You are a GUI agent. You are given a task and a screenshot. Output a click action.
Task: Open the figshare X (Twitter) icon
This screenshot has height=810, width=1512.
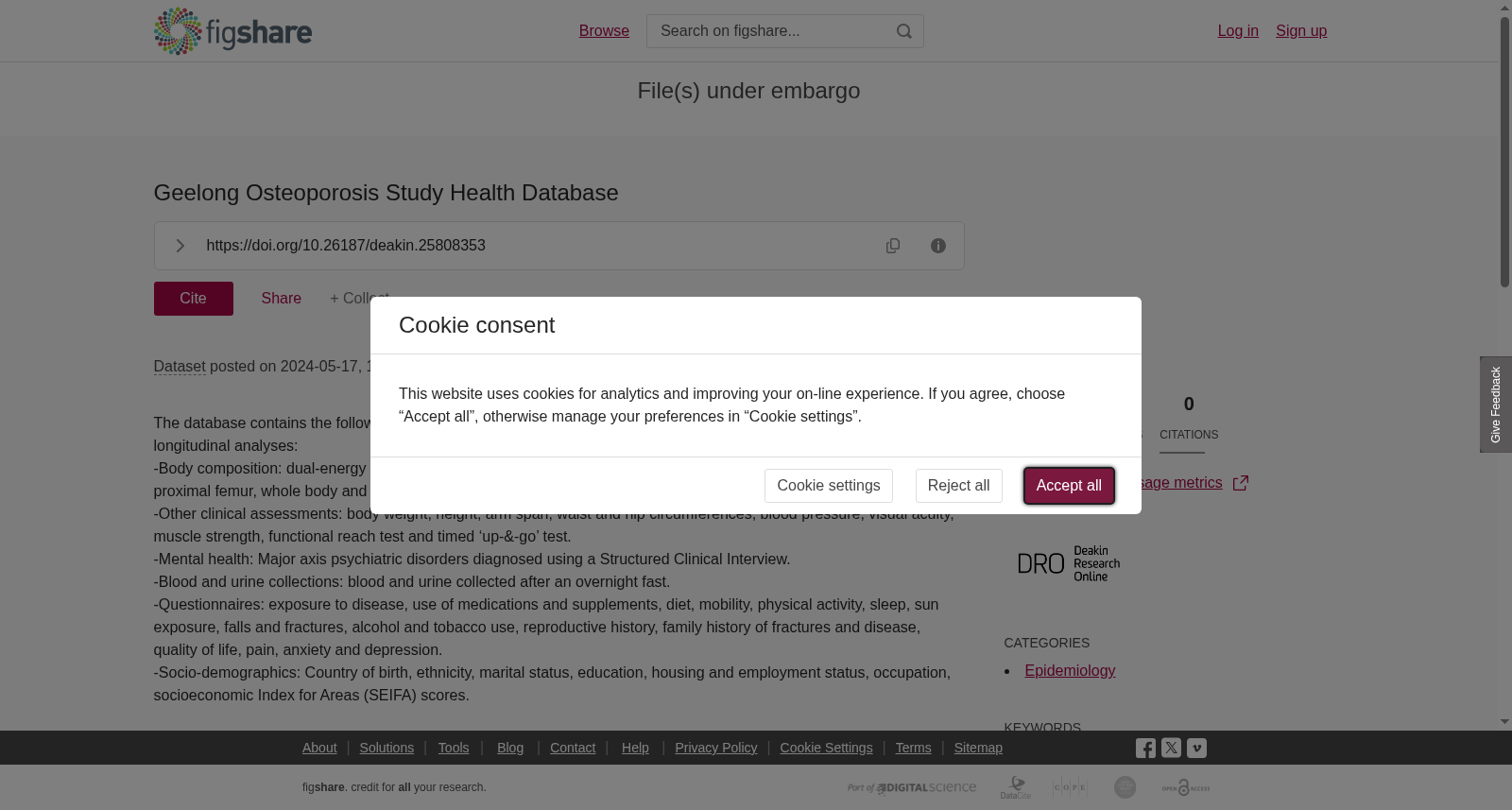[x=1171, y=748]
